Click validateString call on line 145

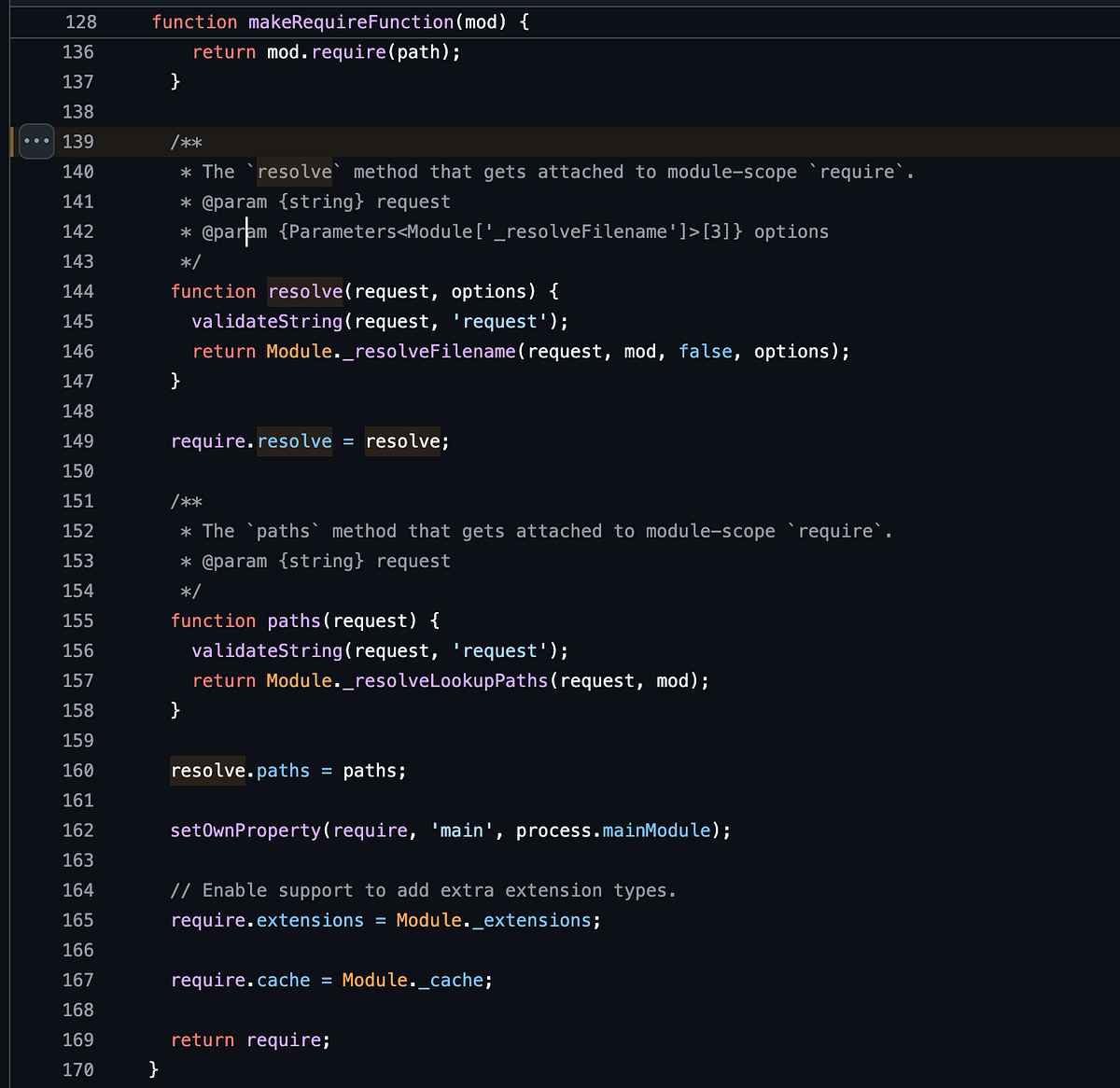coord(267,321)
